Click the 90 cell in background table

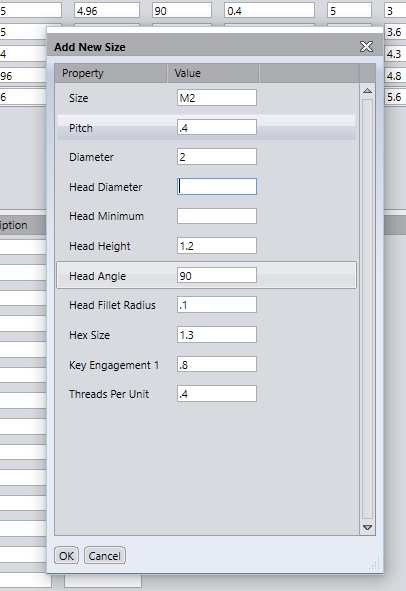coord(182,11)
